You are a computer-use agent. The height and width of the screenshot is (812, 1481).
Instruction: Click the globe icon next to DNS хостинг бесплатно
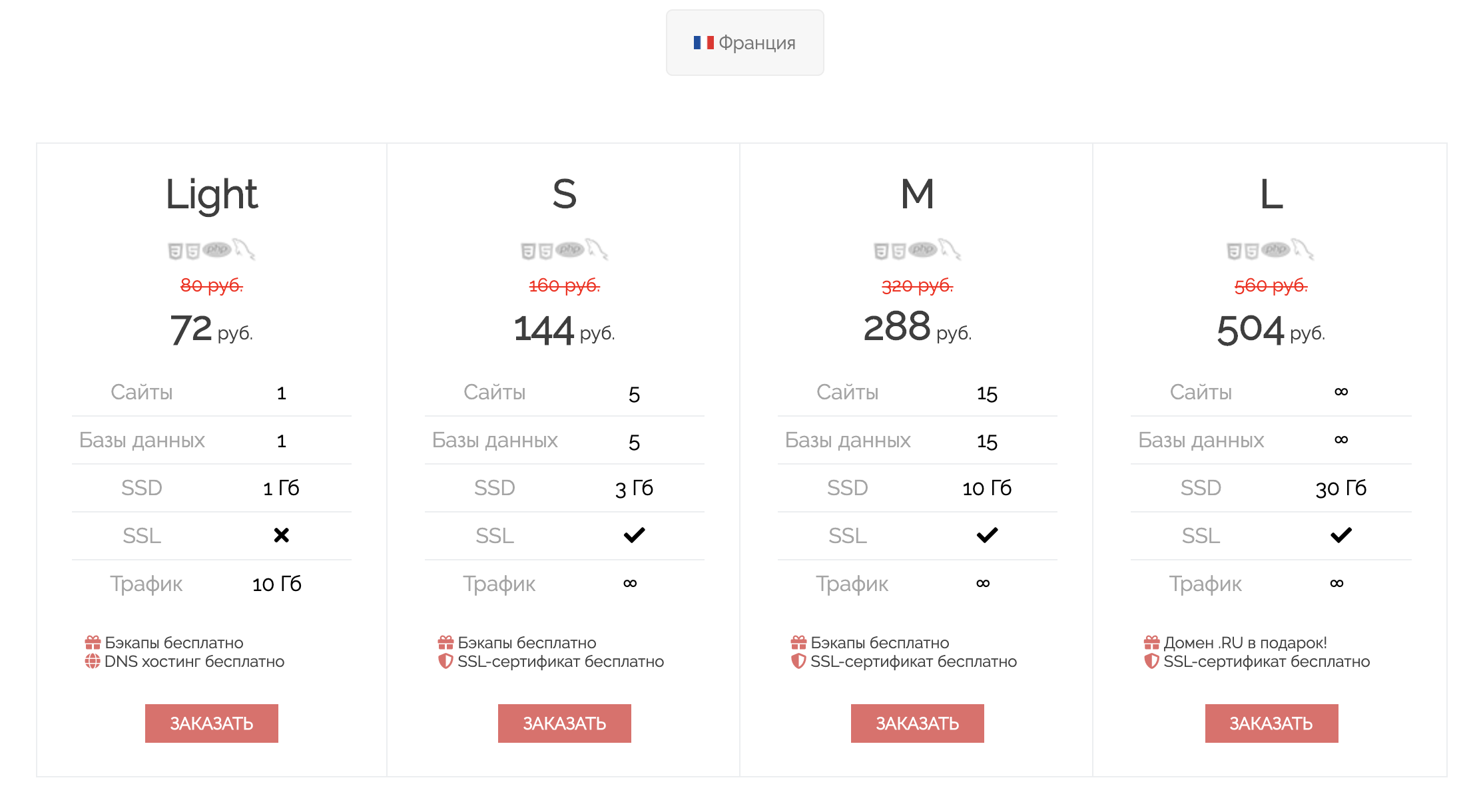point(93,662)
